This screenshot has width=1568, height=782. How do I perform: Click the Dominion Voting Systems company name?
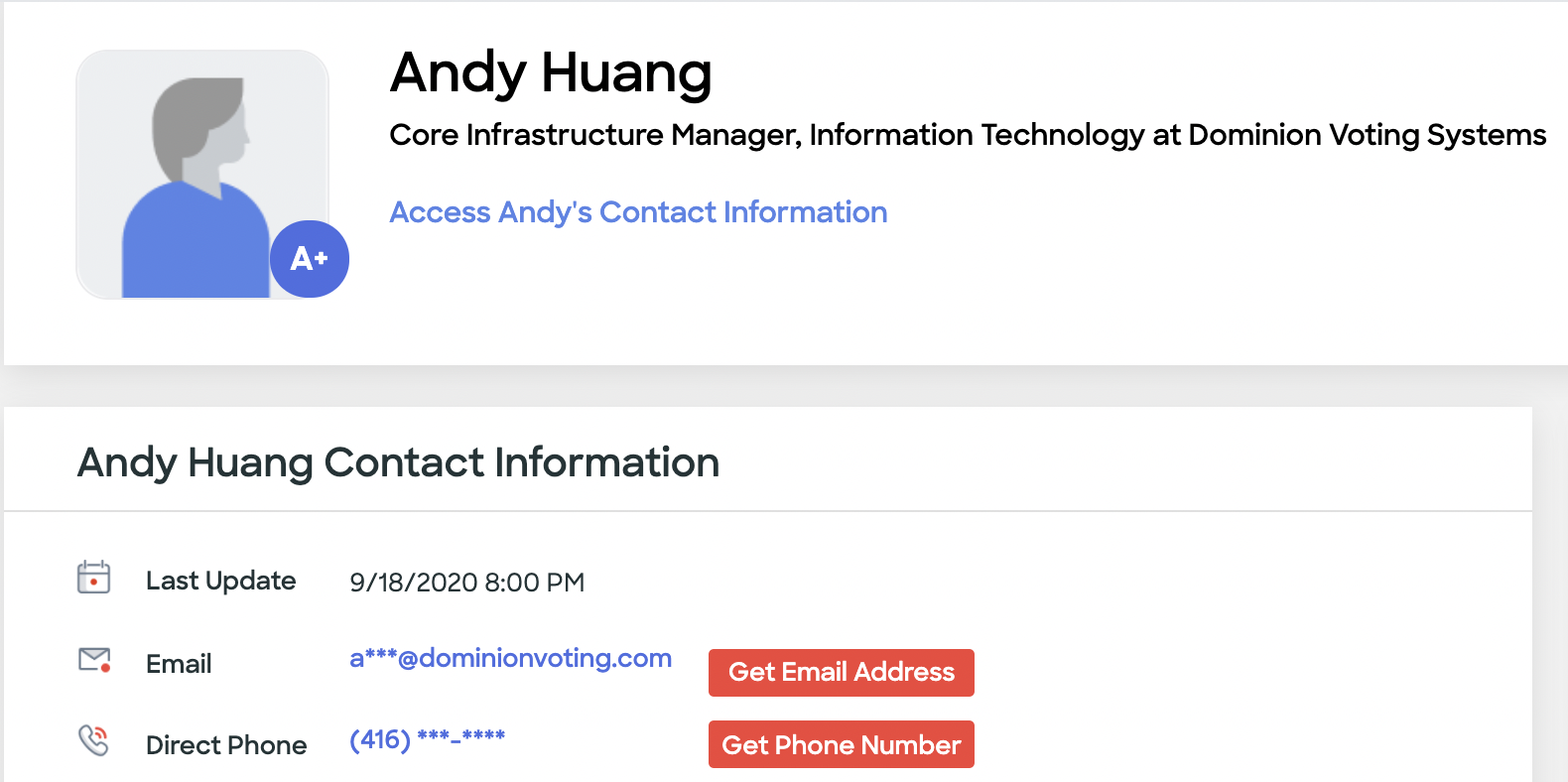(1367, 135)
